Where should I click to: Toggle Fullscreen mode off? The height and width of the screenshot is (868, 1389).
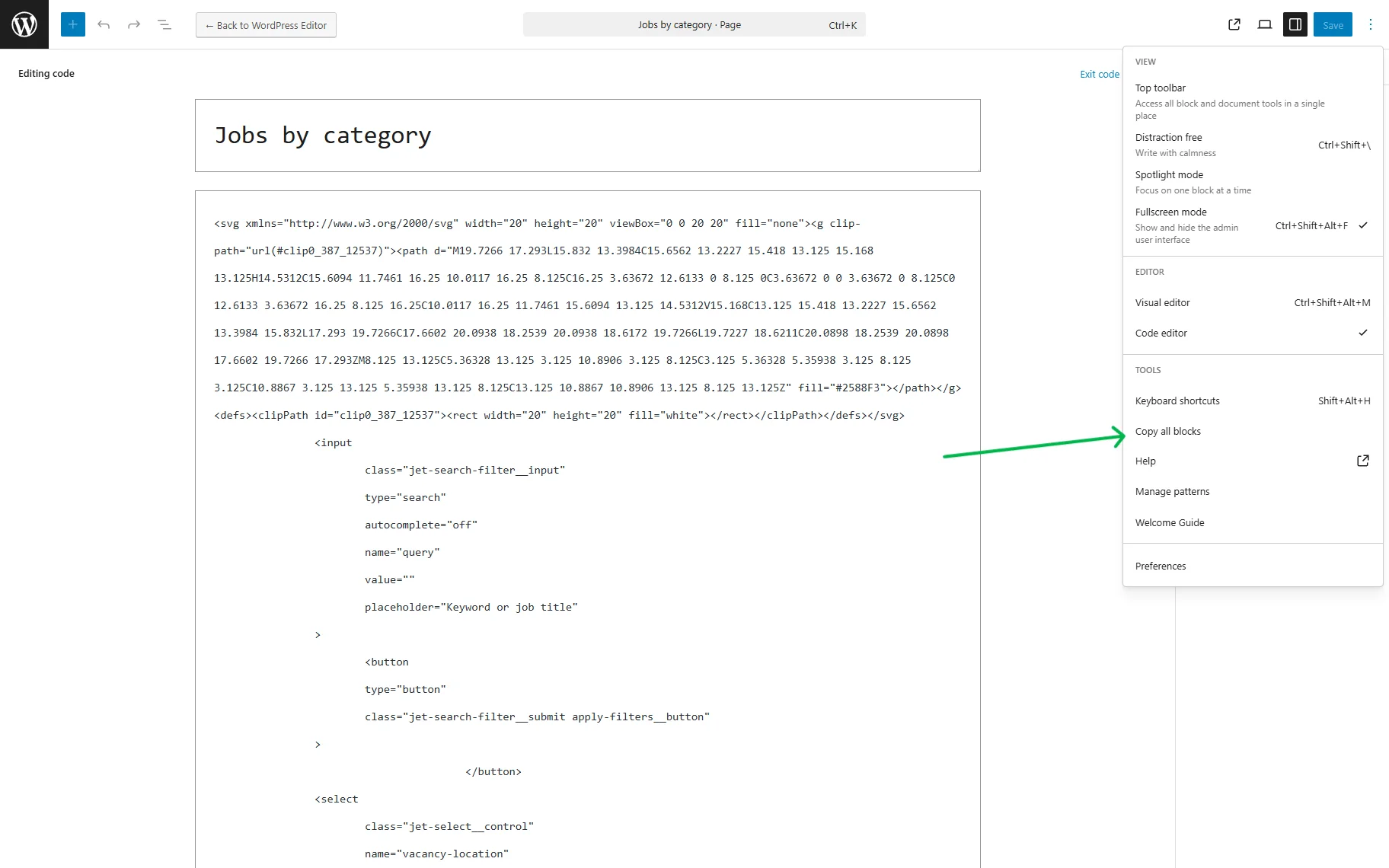[1253, 225]
